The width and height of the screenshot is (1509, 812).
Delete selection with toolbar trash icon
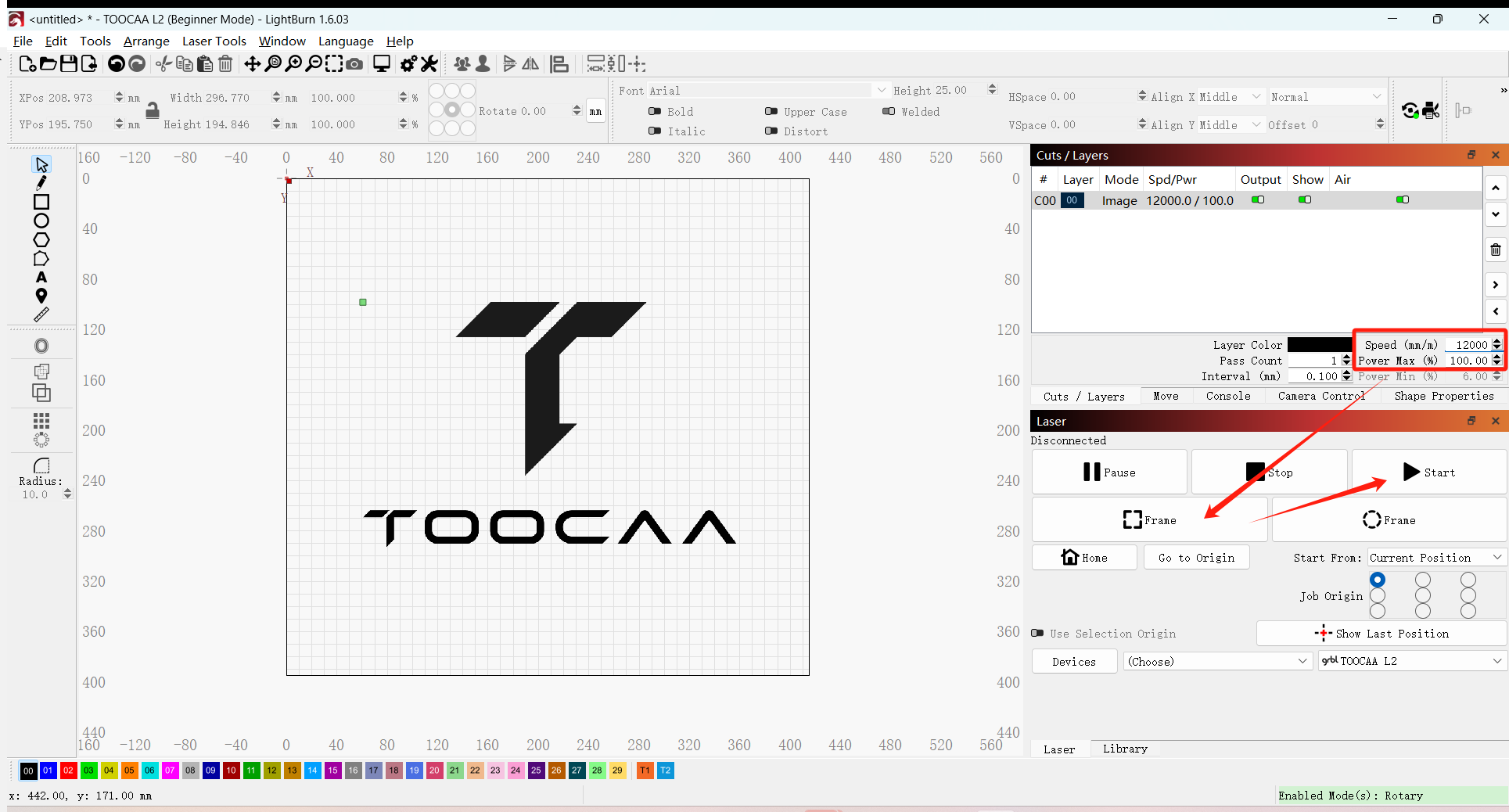coord(225,64)
